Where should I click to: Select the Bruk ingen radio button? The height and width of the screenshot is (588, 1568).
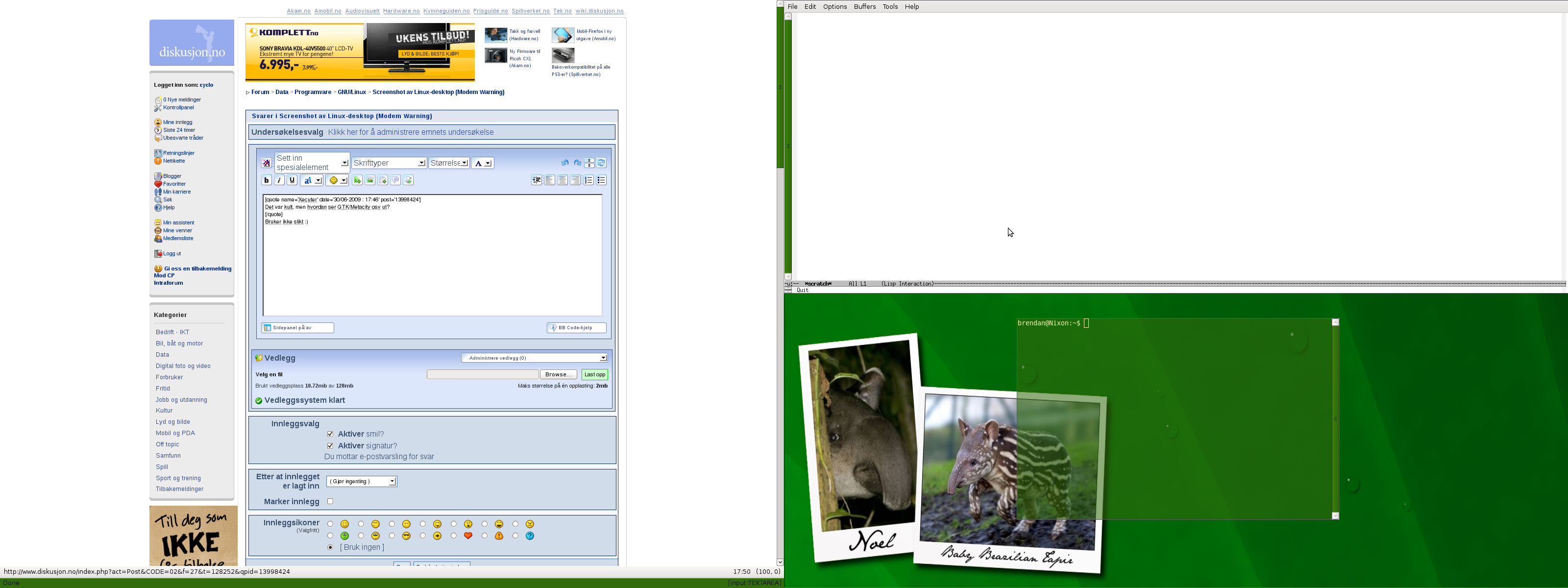[330, 547]
